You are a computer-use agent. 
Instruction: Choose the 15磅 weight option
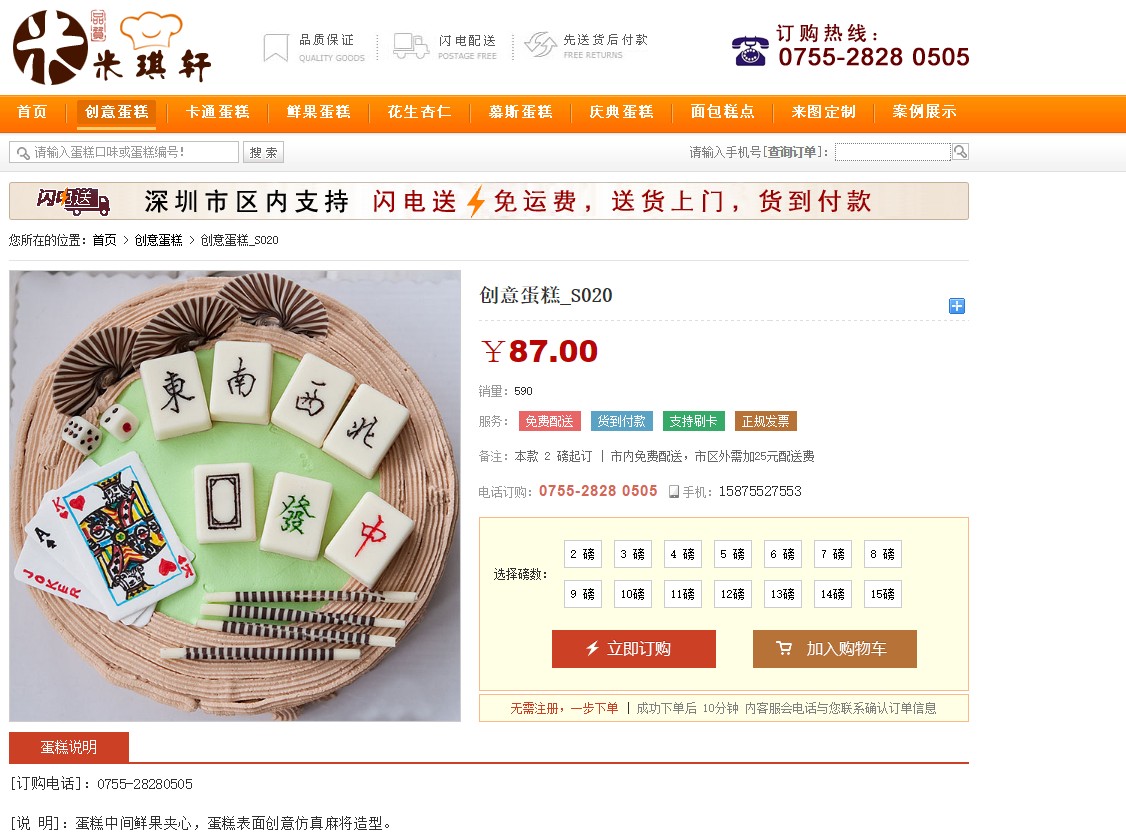883,594
